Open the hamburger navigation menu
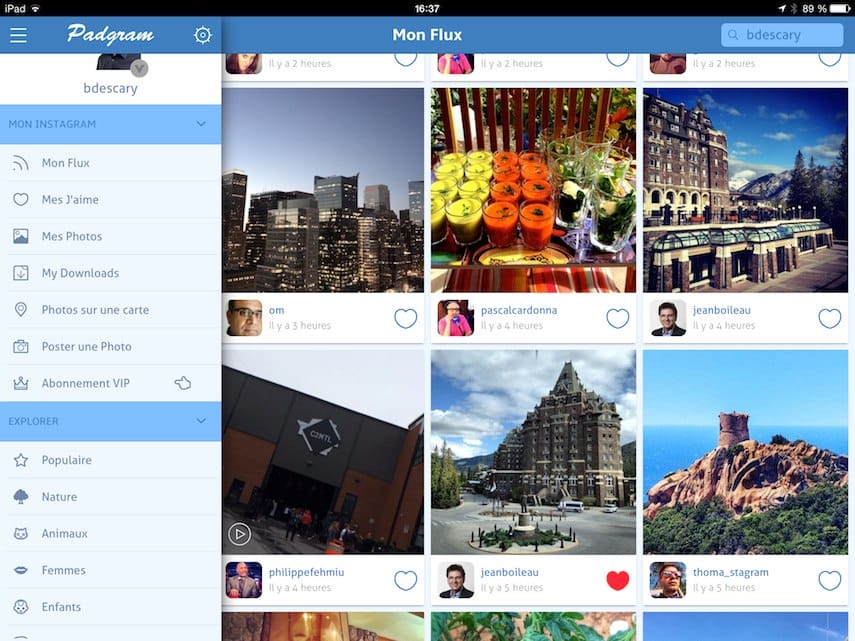This screenshot has width=855, height=641. [x=18, y=33]
